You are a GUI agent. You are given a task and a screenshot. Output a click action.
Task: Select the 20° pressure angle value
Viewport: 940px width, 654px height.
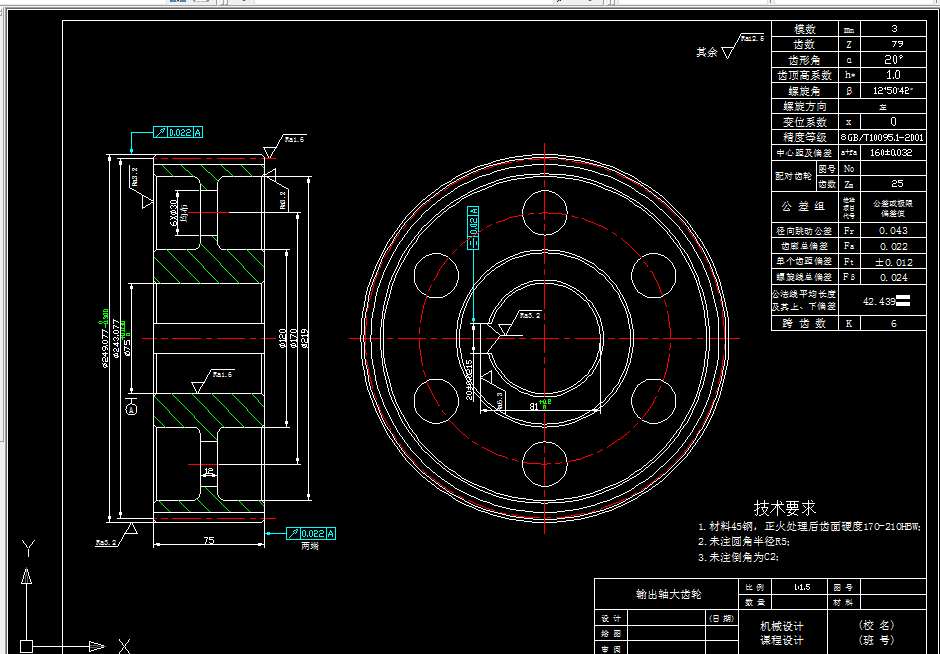click(x=893, y=60)
